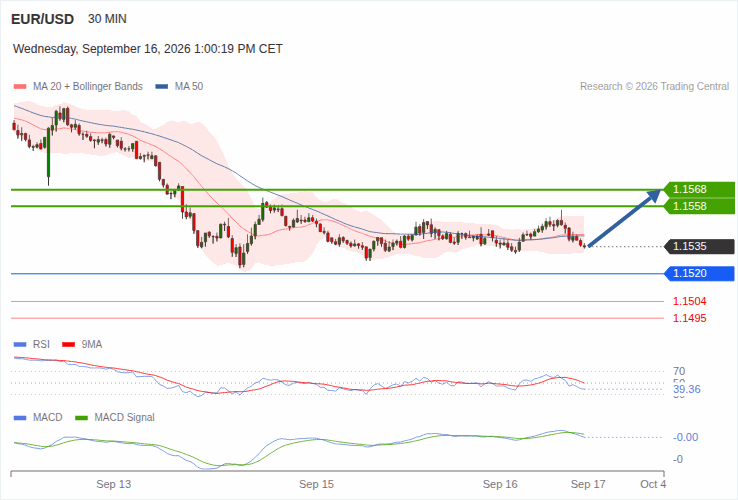Click the 9MA red legend marker
The width and height of the screenshot is (738, 500).
tap(69, 345)
